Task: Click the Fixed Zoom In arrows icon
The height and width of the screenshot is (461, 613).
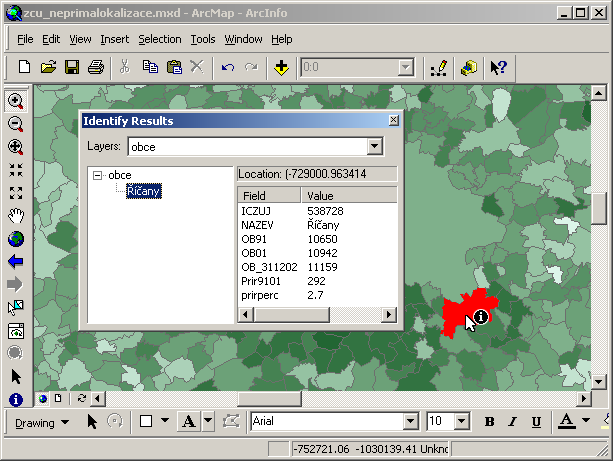Action: click(16, 170)
